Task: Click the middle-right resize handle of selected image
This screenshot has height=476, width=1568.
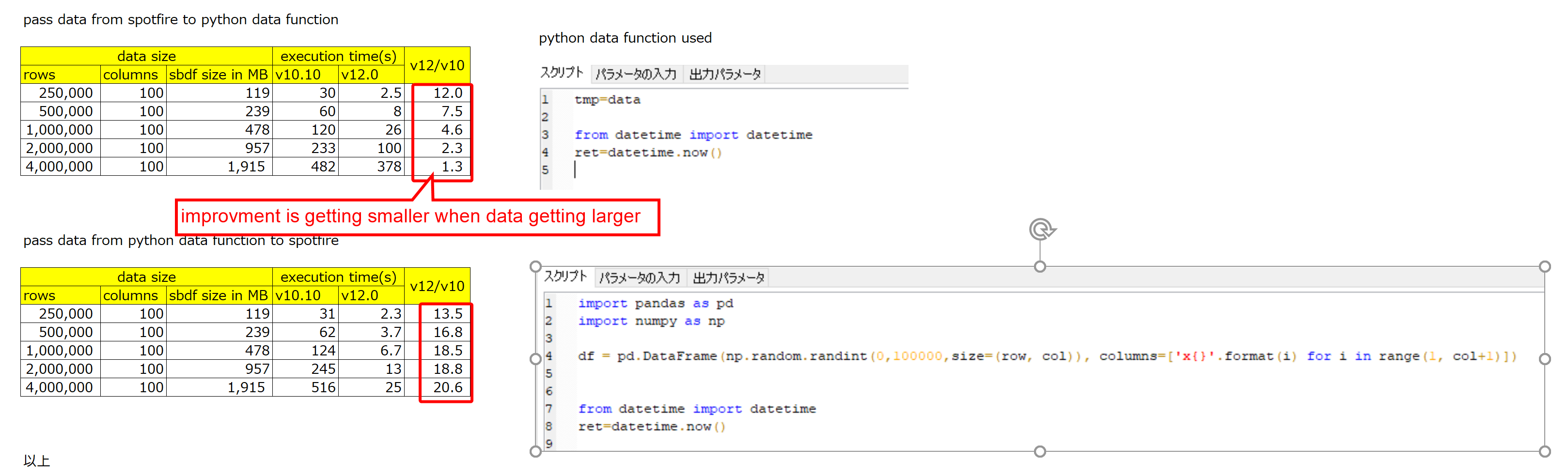Action: click(x=1544, y=359)
